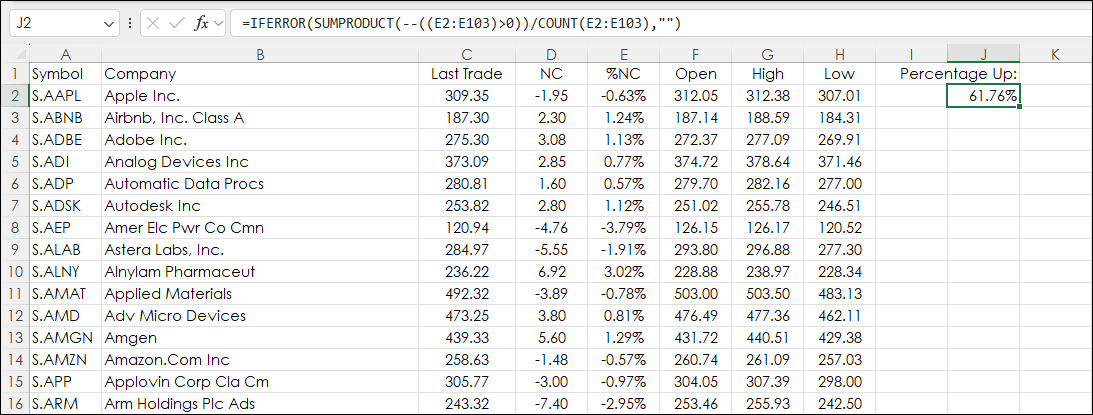Click the Airbnb, Inc. Class A cell

[260, 118]
